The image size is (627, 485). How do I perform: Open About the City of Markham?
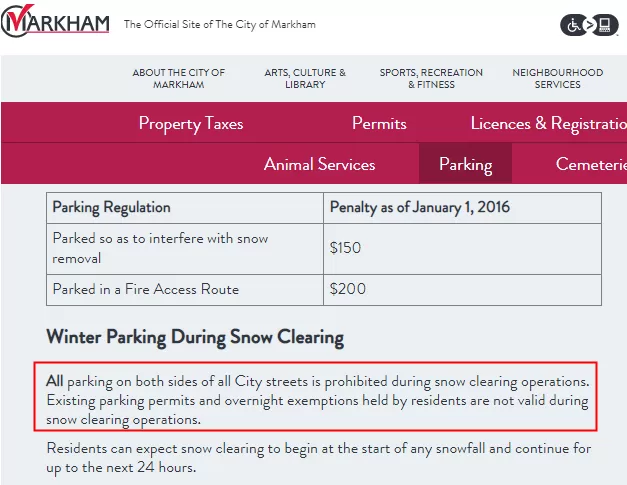[178, 78]
